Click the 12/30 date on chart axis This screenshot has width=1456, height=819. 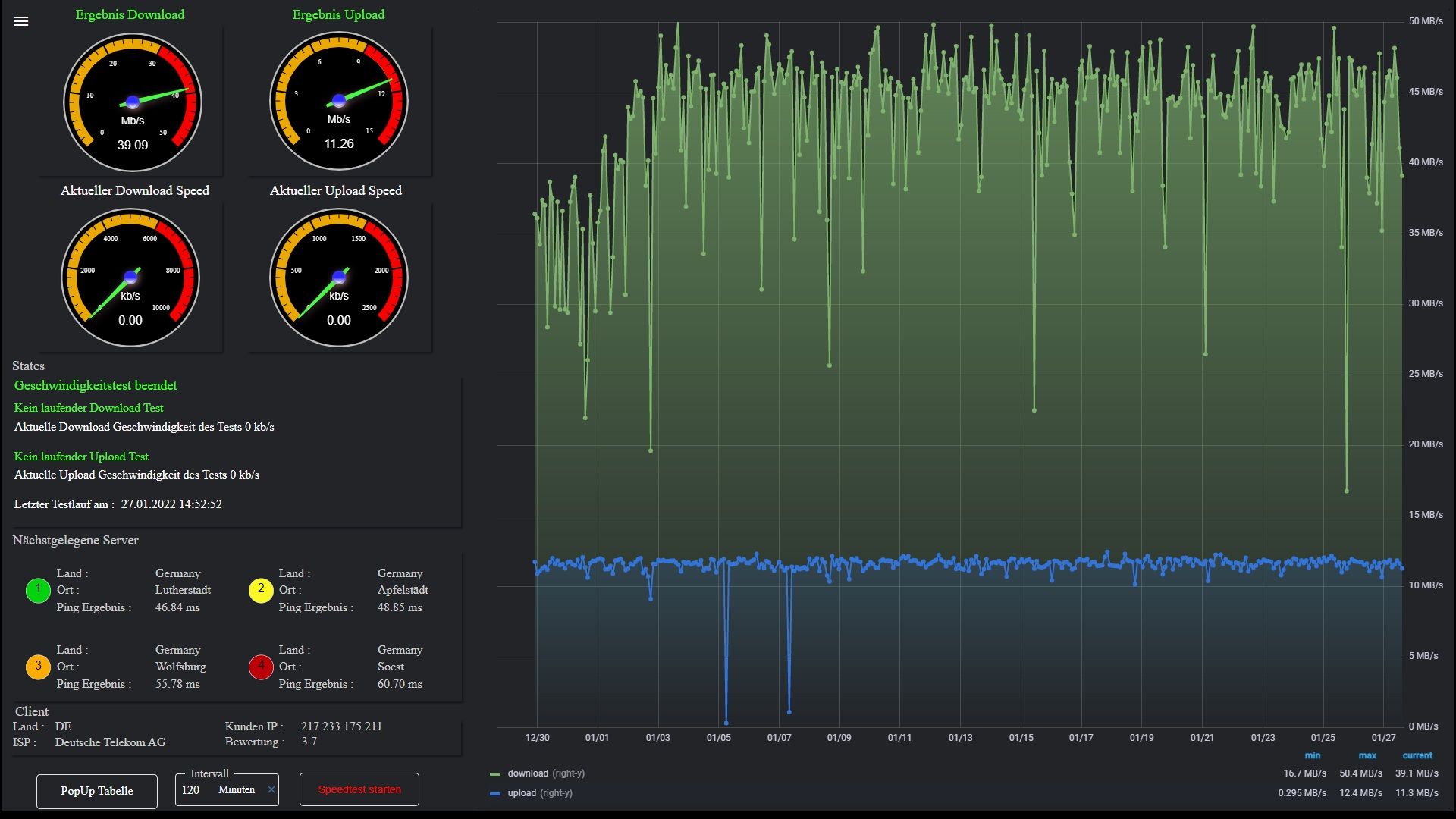[x=537, y=738]
